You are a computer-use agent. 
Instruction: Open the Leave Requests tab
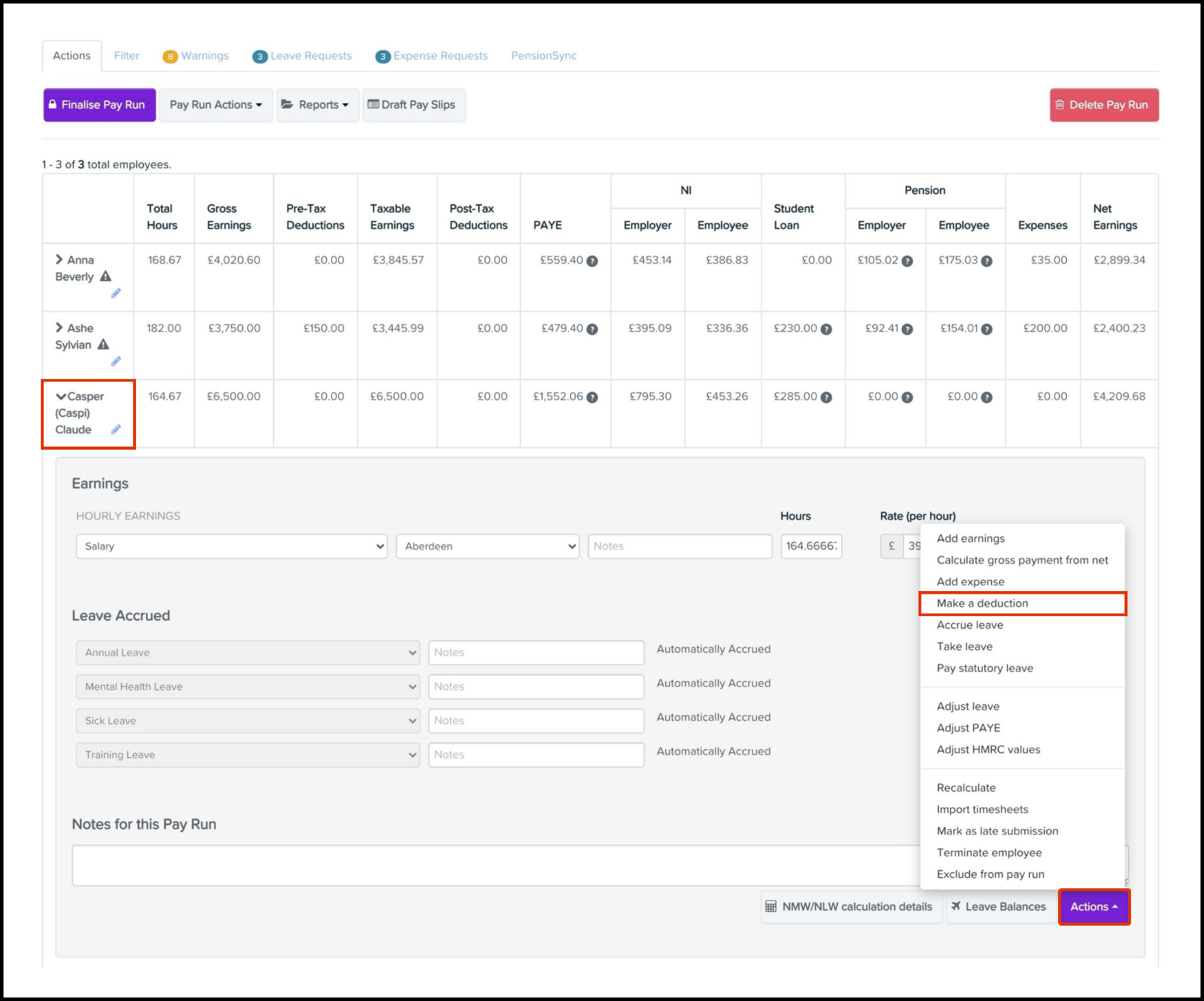click(310, 56)
